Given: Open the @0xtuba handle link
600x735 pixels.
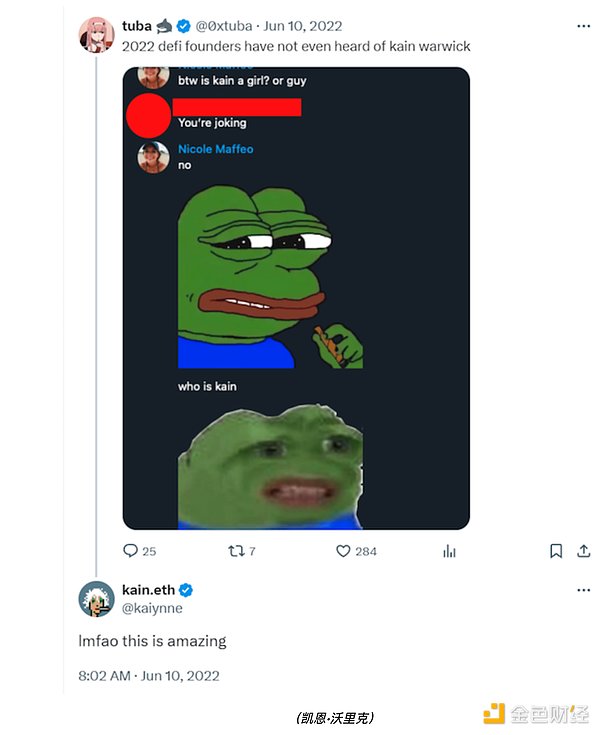Looking at the screenshot, I should pos(224,26).
